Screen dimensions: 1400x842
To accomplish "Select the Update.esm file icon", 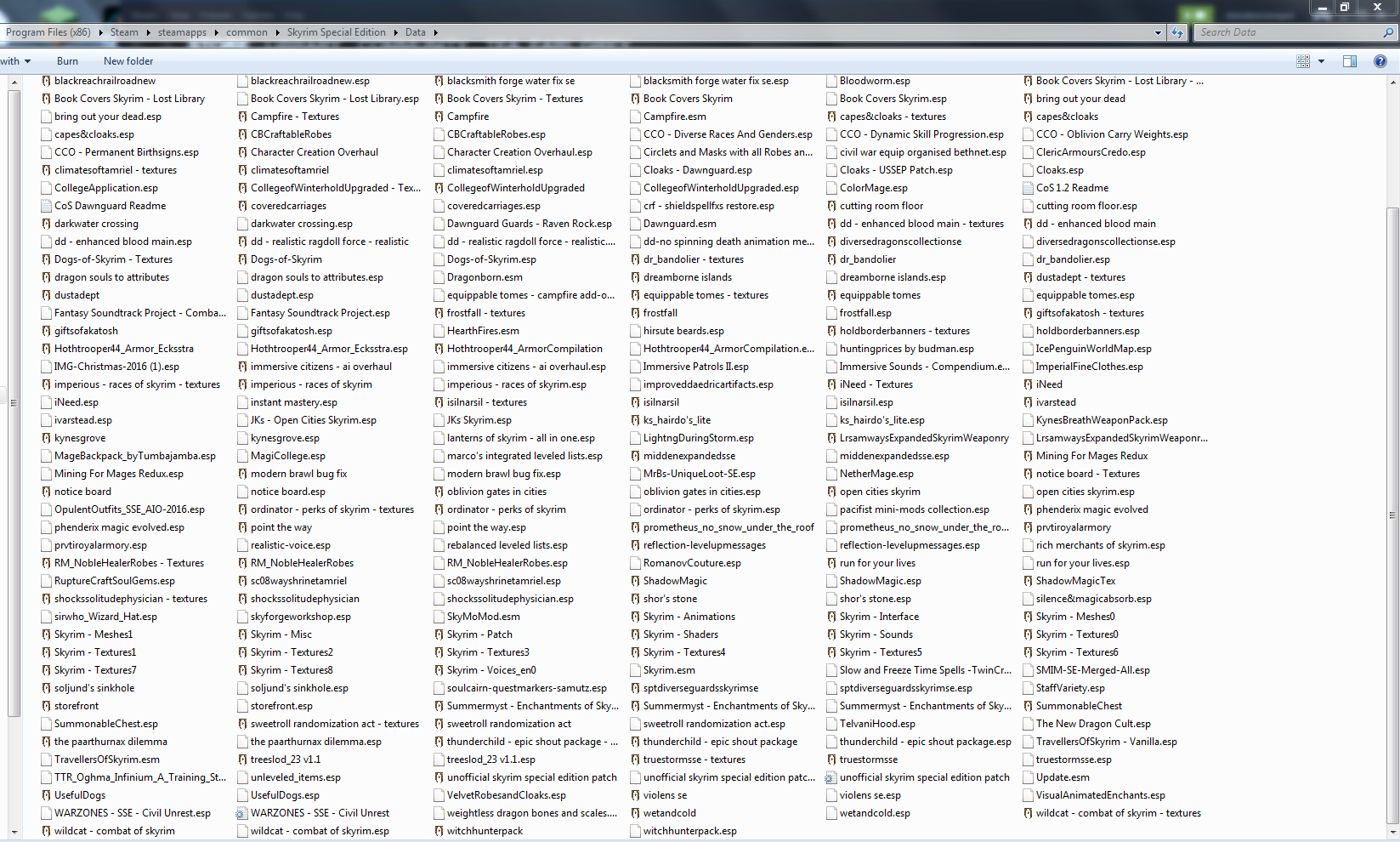I will (1029, 777).
